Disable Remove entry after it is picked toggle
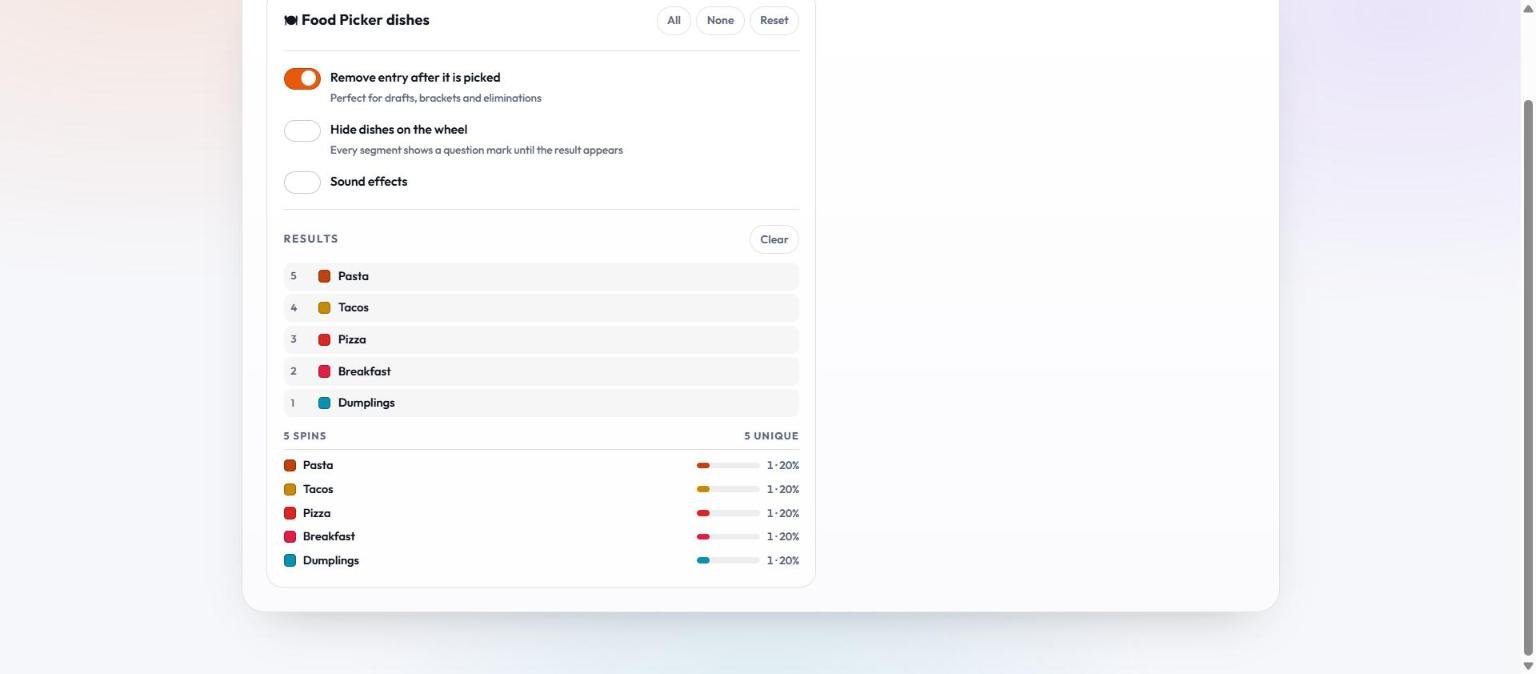Image resolution: width=1536 pixels, height=674 pixels. click(x=302, y=78)
